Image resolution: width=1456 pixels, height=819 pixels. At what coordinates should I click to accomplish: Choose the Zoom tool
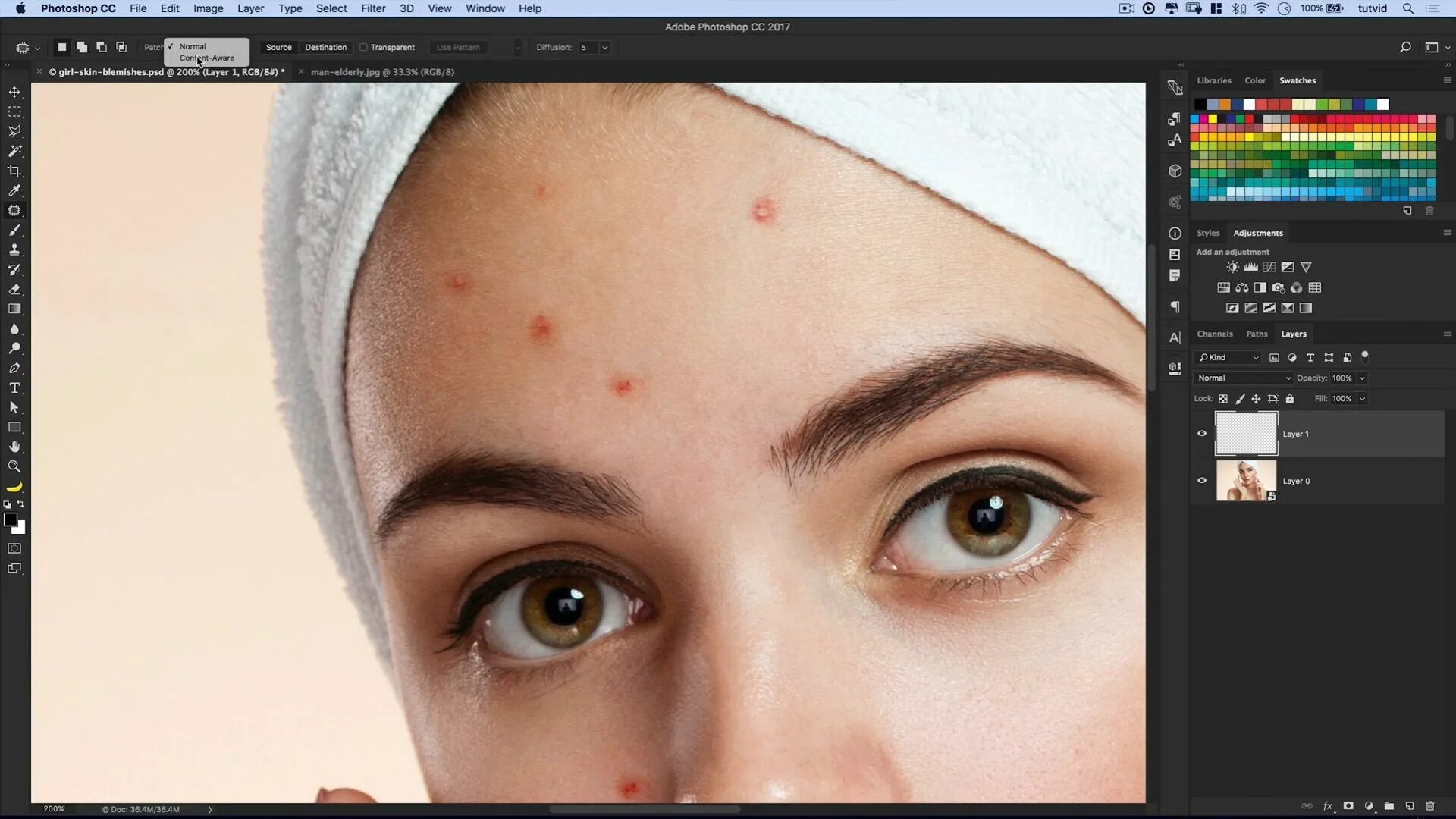pos(14,466)
